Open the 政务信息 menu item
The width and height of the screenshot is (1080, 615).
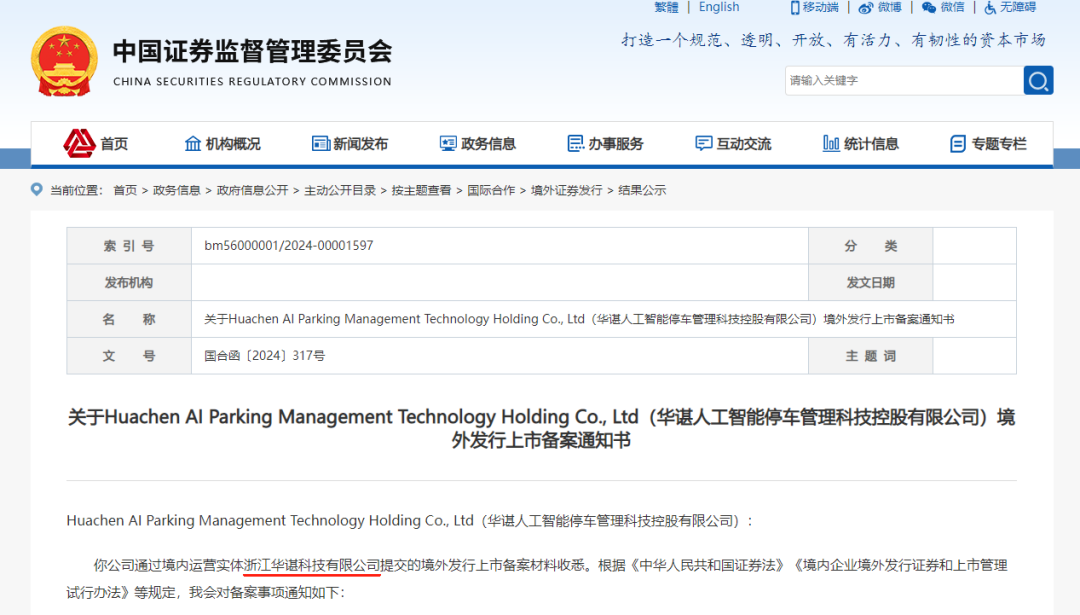488,144
